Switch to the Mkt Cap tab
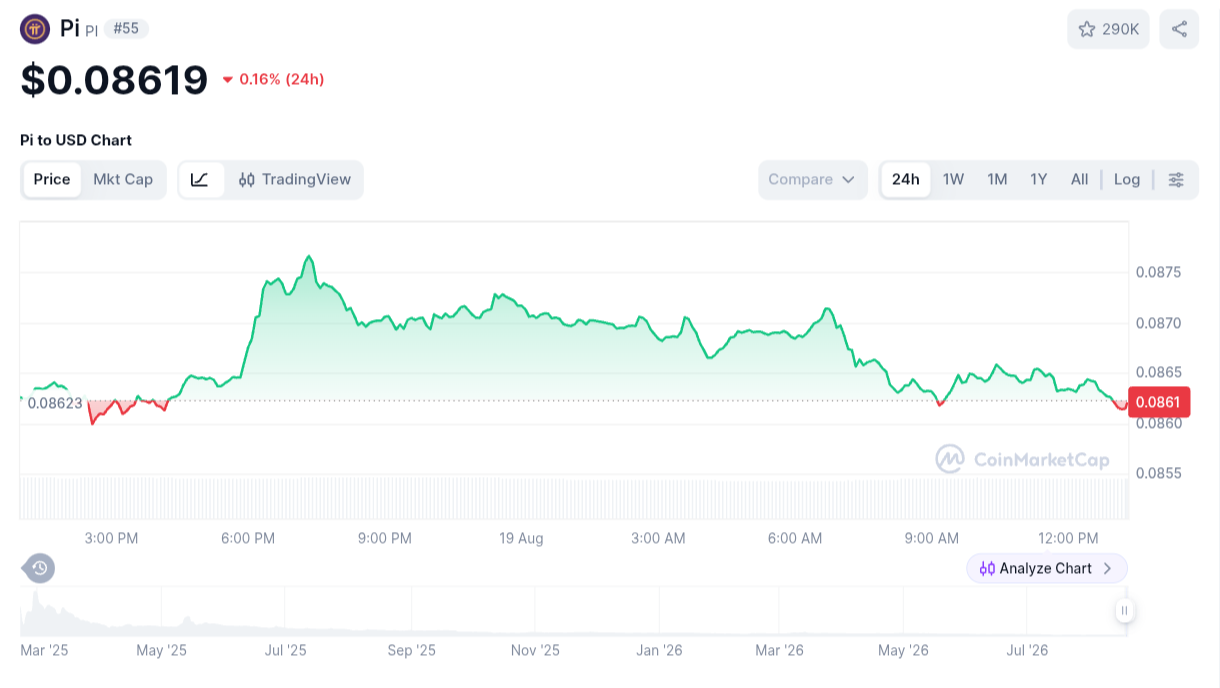The image size is (1220, 688). point(123,180)
